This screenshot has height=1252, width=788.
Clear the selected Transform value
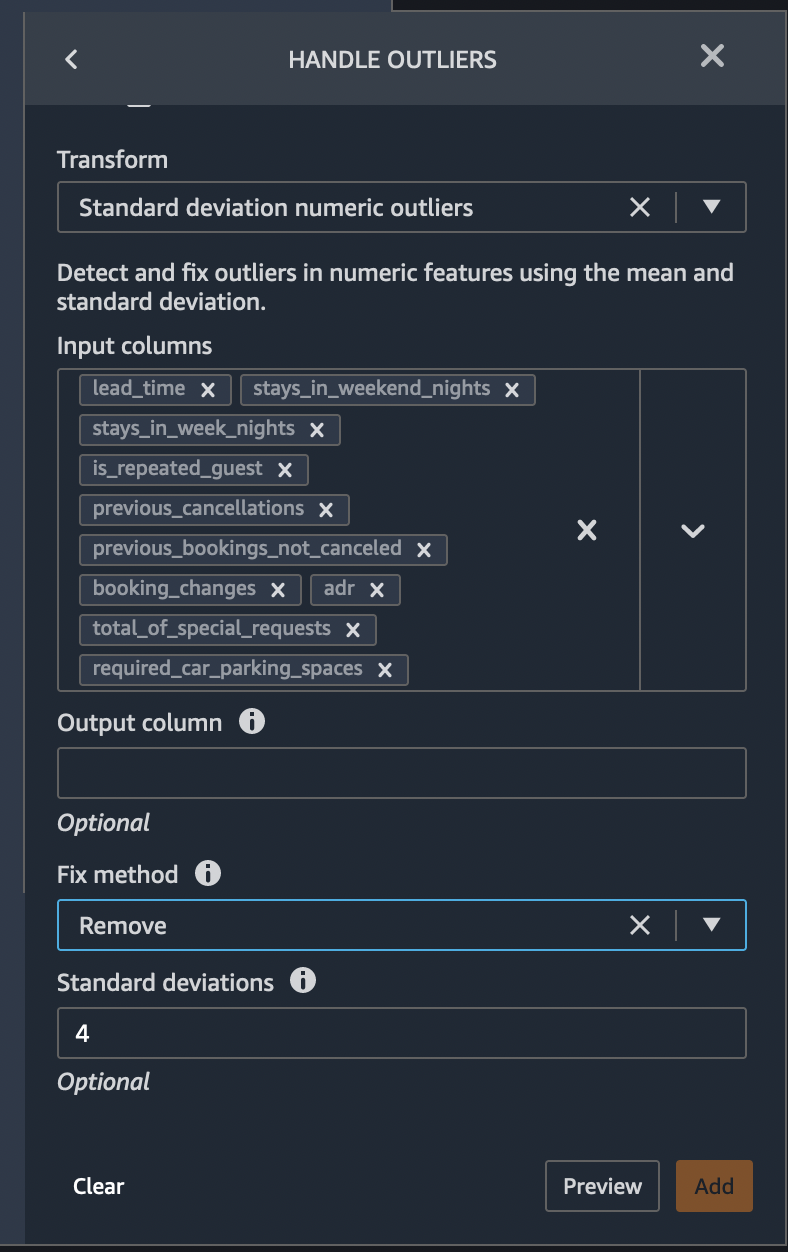[640, 207]
